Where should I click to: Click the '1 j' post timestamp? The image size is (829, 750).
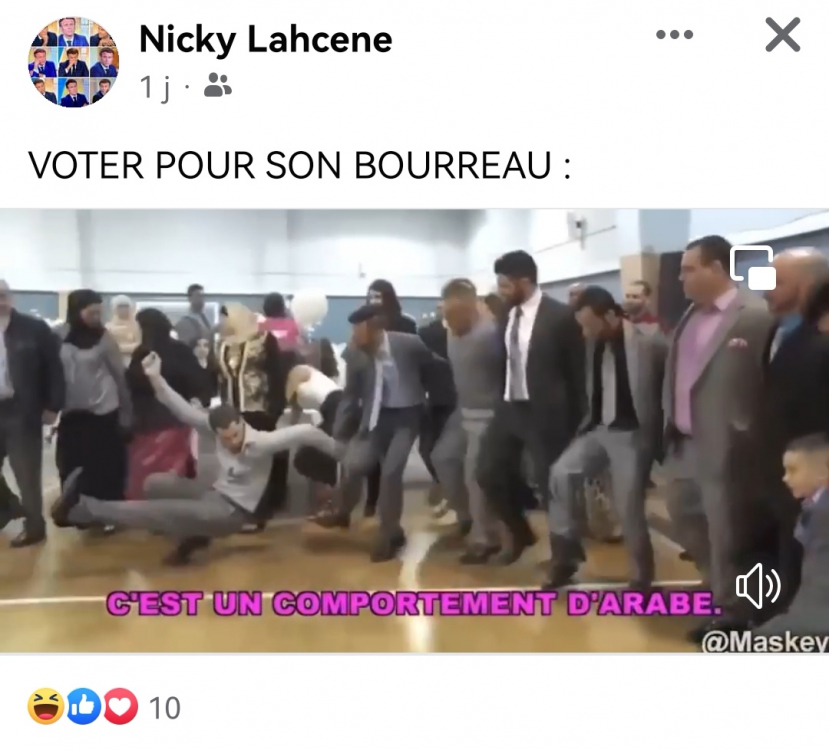(156, 87)
